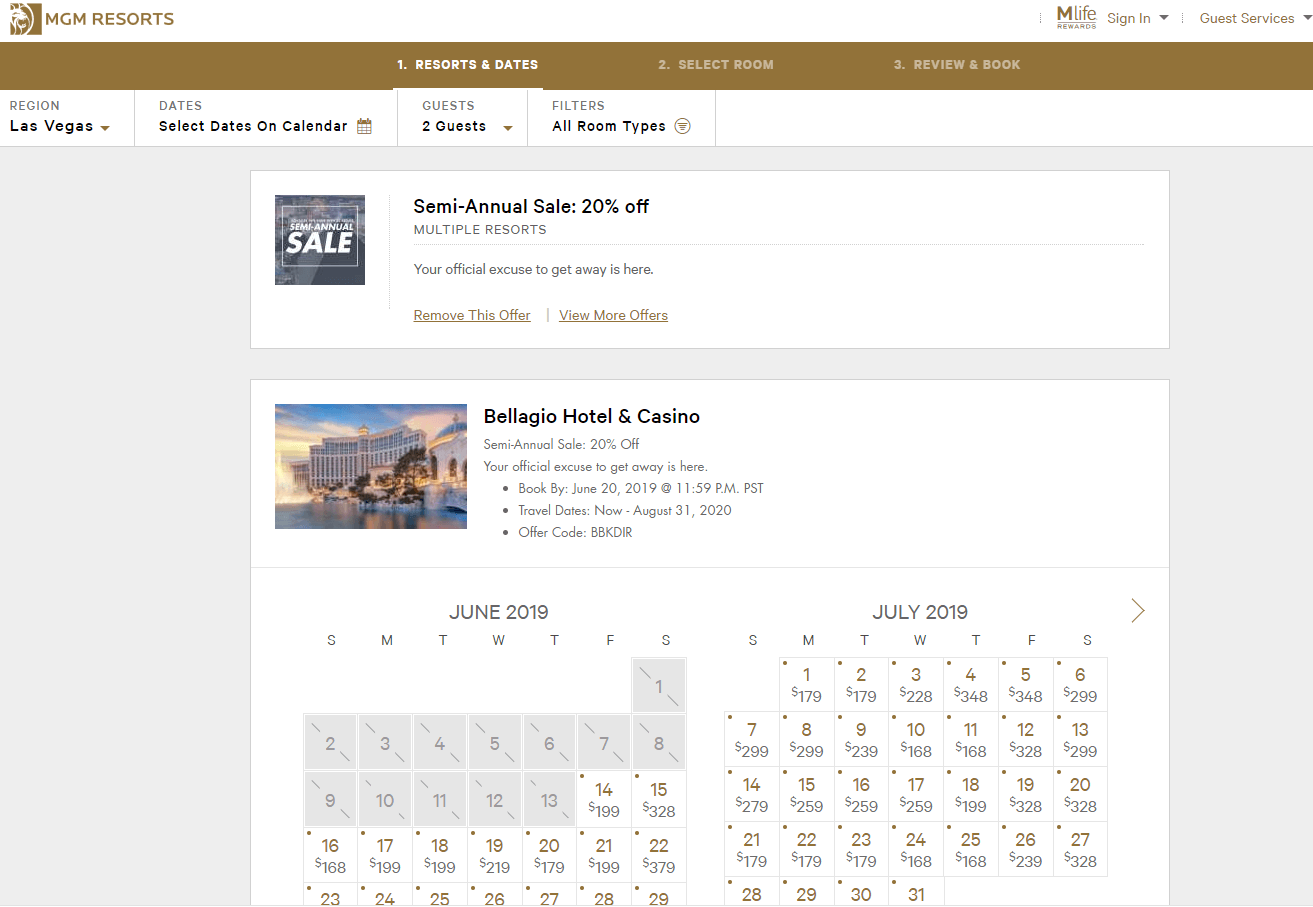Select July 23 at $179

(861, 849)
